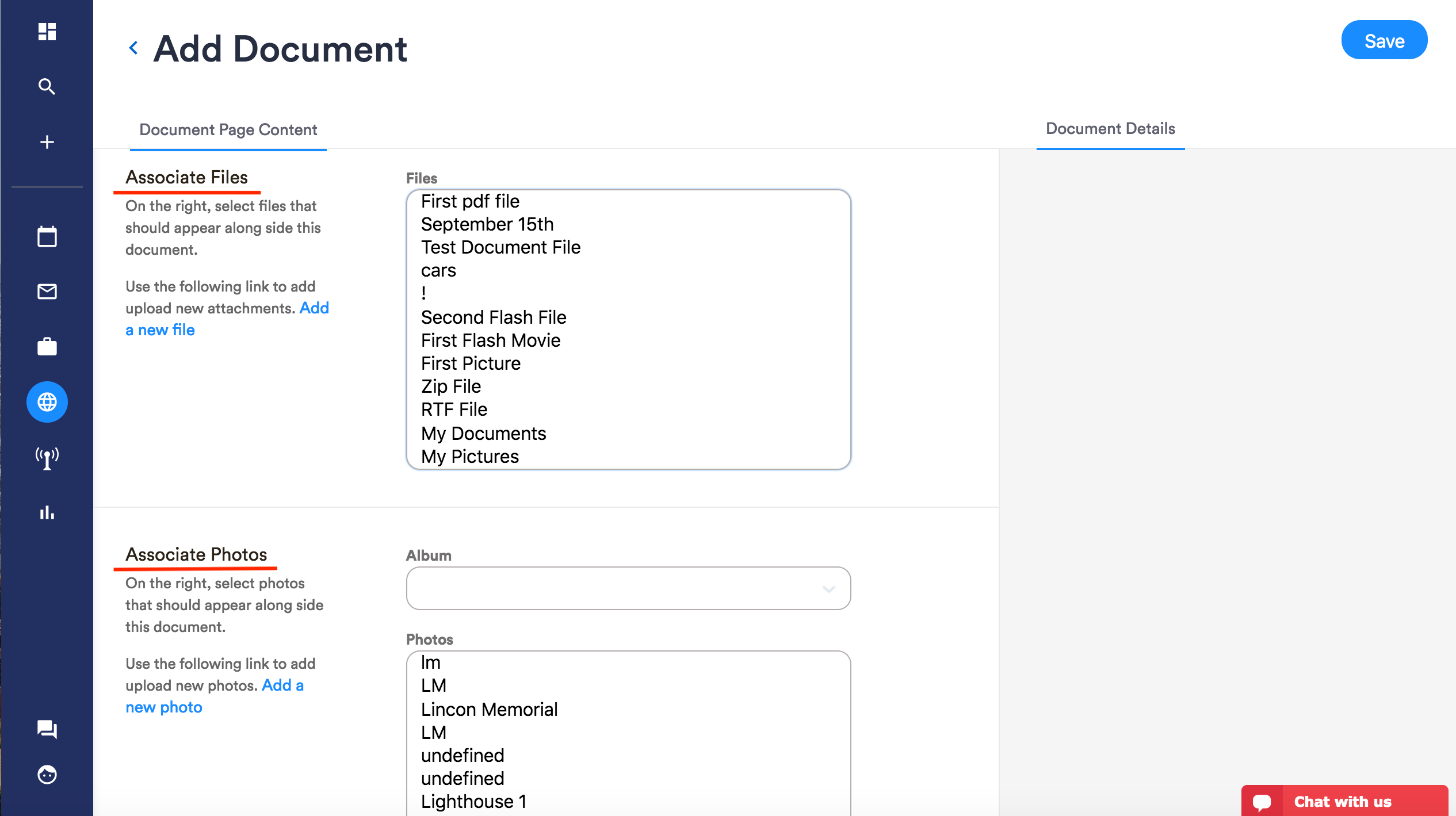Follow the 'Add a new photo' link
The height and width of the screenshot is (816, 1456).
point(164,707)
